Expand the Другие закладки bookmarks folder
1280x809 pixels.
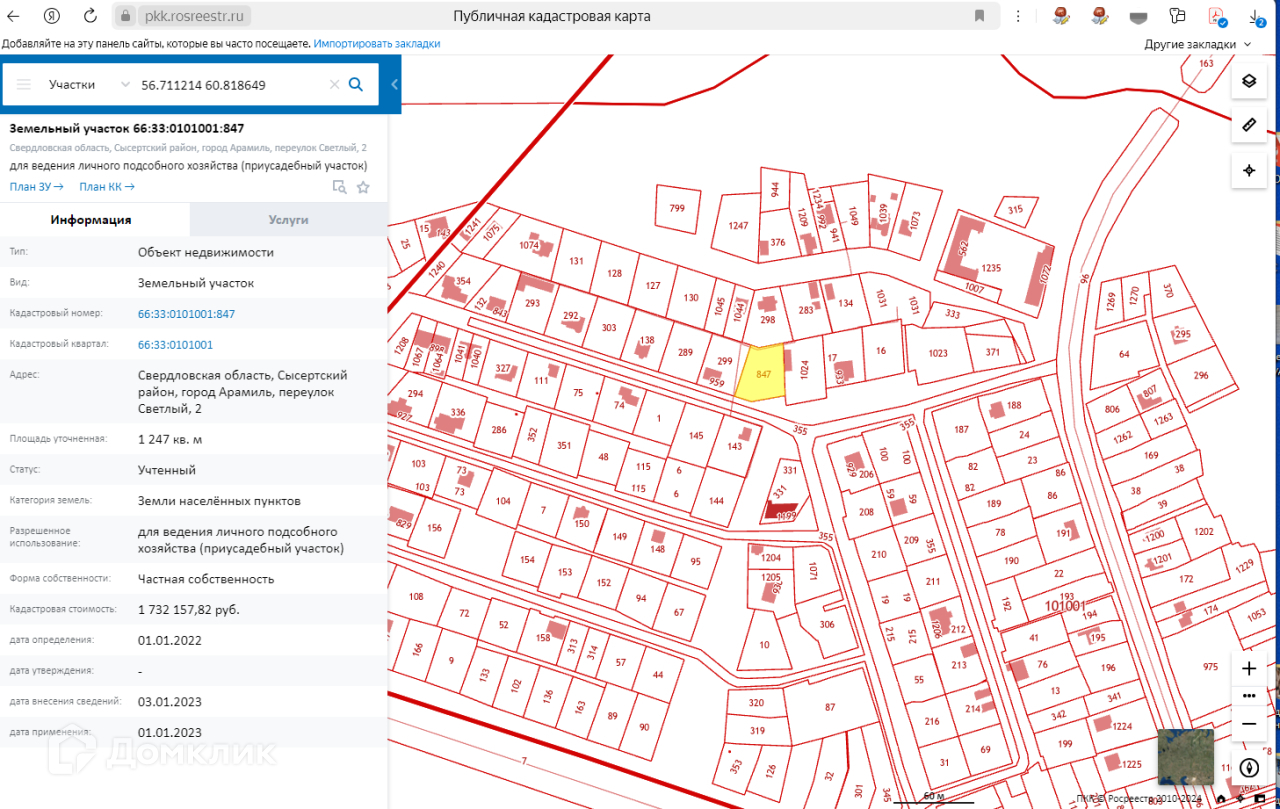(1197, 44)
